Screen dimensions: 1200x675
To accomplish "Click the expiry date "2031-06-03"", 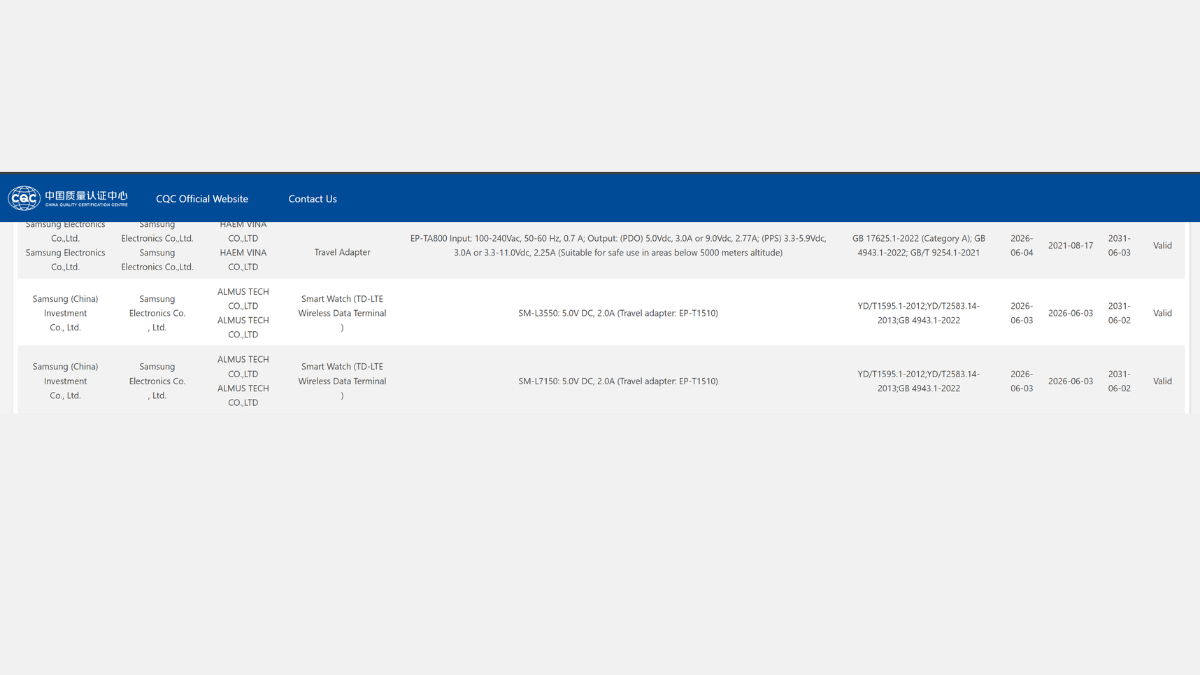I will [1119, 246].
